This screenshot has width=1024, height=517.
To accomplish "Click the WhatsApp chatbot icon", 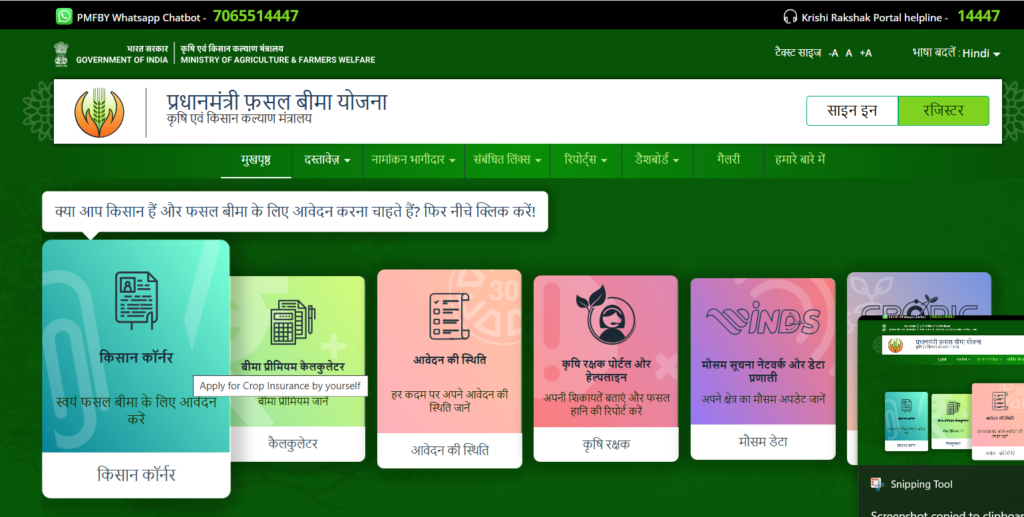I will tap(64, 16).
